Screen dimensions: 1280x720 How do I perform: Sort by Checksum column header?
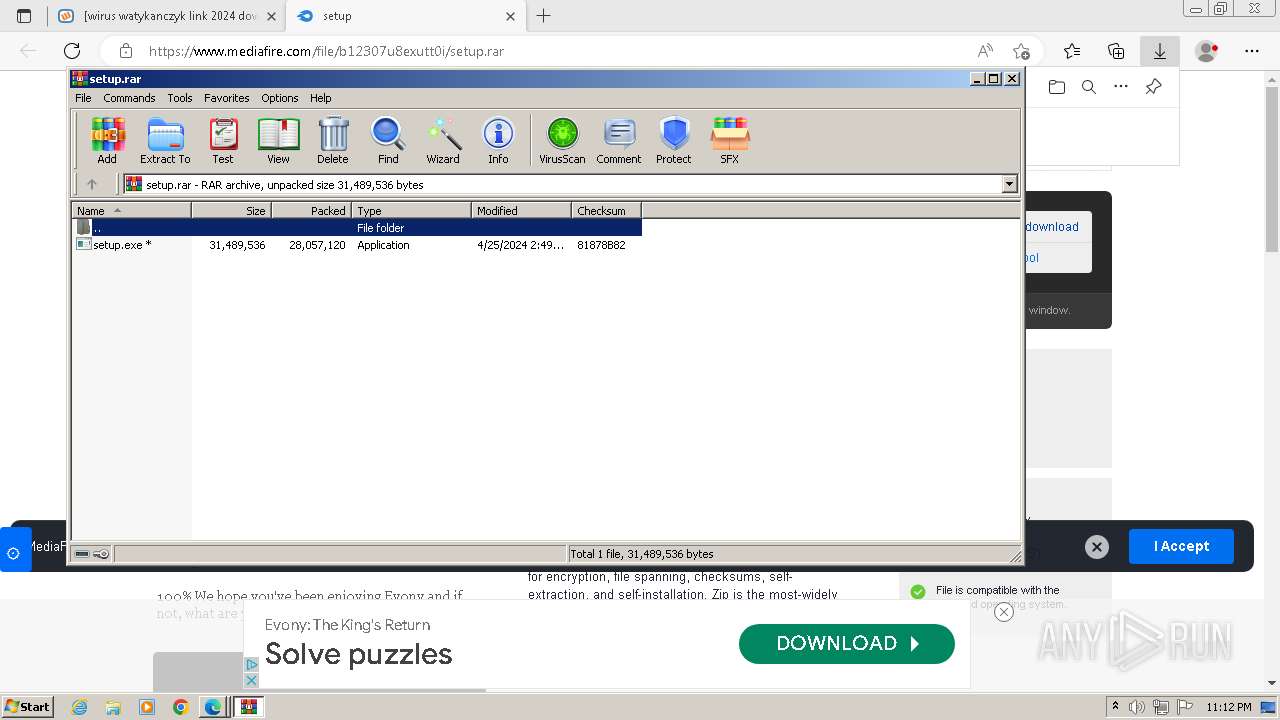606,210
